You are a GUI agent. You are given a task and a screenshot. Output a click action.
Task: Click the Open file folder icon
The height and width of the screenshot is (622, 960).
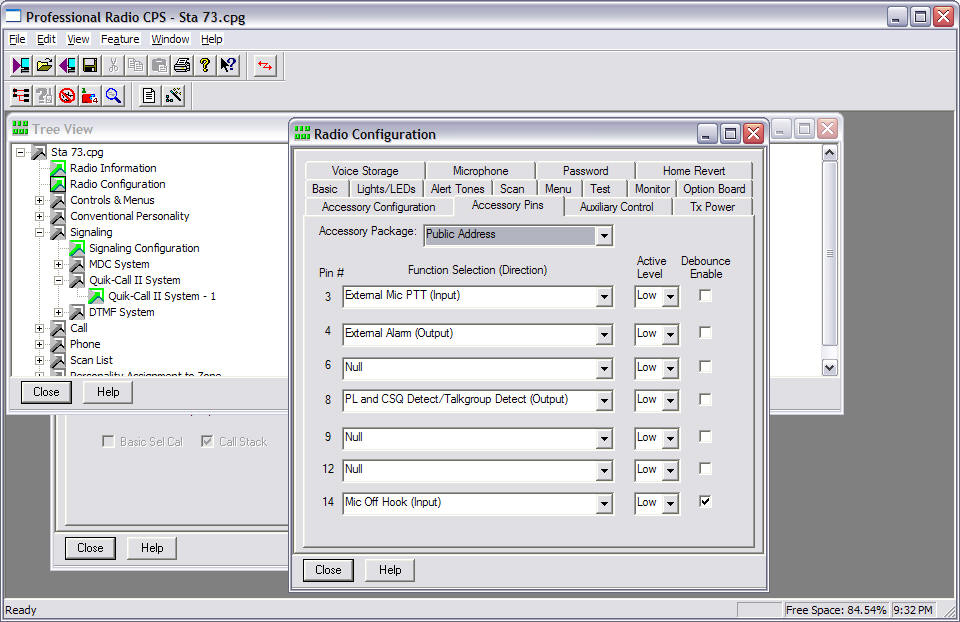(44, 65)
